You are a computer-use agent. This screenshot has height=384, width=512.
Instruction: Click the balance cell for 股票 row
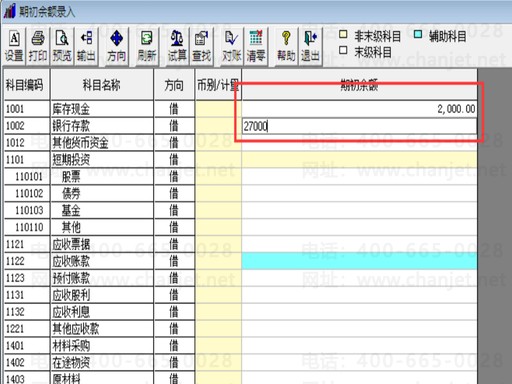point(359,177)
